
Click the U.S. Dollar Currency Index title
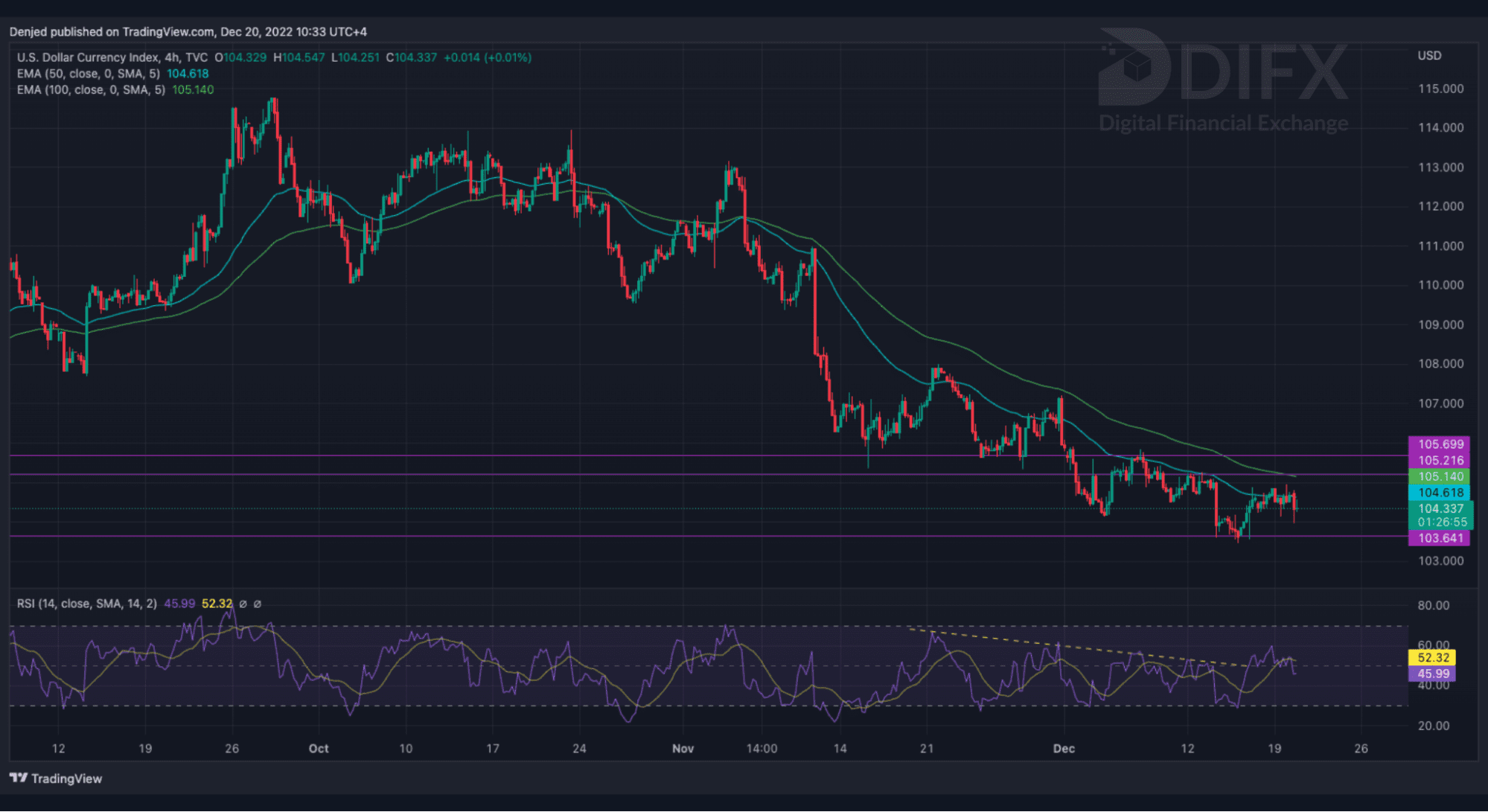(x=112, y=57)
